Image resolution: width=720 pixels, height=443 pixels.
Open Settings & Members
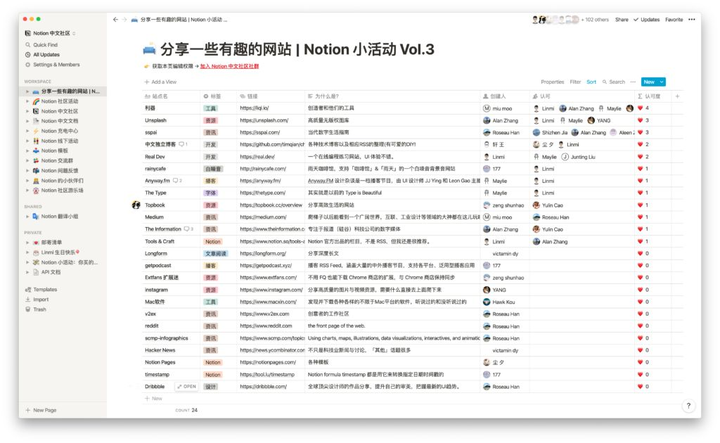click(x=56, y=65)
